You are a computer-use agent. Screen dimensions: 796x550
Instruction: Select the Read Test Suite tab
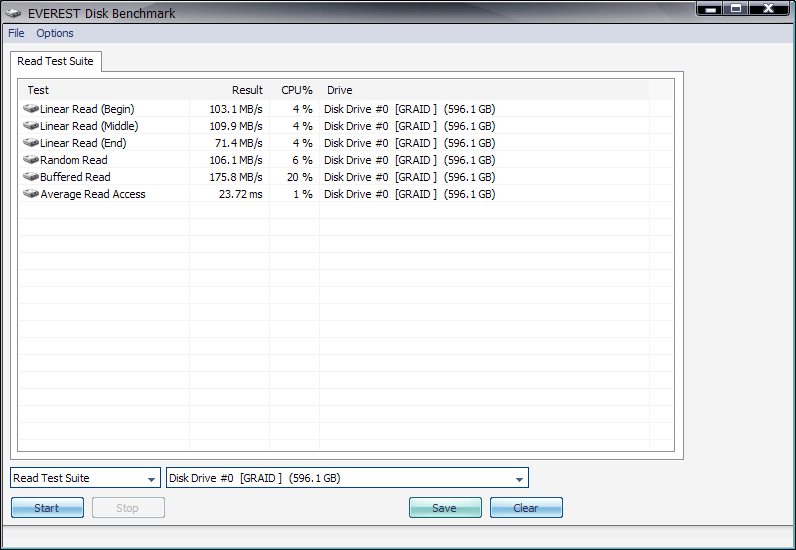click(x=55, y=61)
